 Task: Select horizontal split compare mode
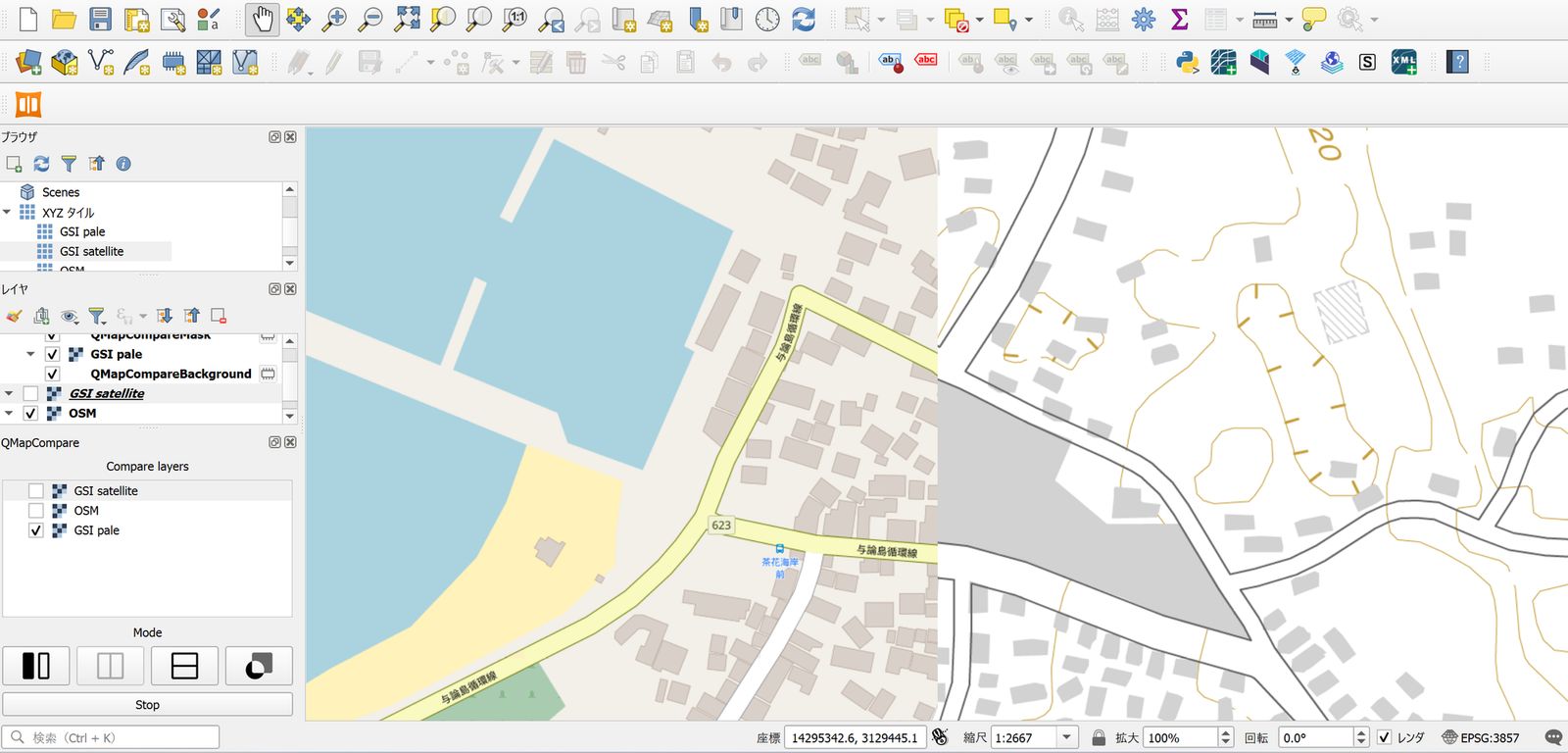(x=184, y=666)
